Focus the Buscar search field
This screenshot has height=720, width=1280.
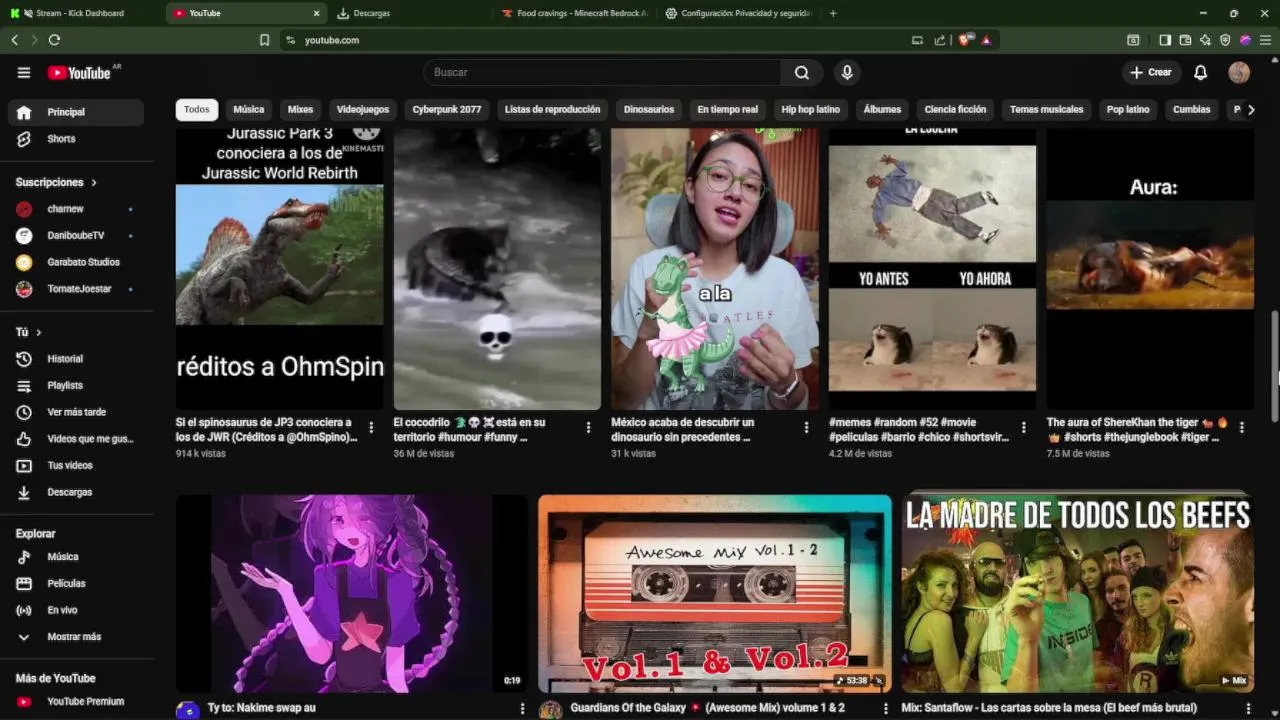[602, 72]
